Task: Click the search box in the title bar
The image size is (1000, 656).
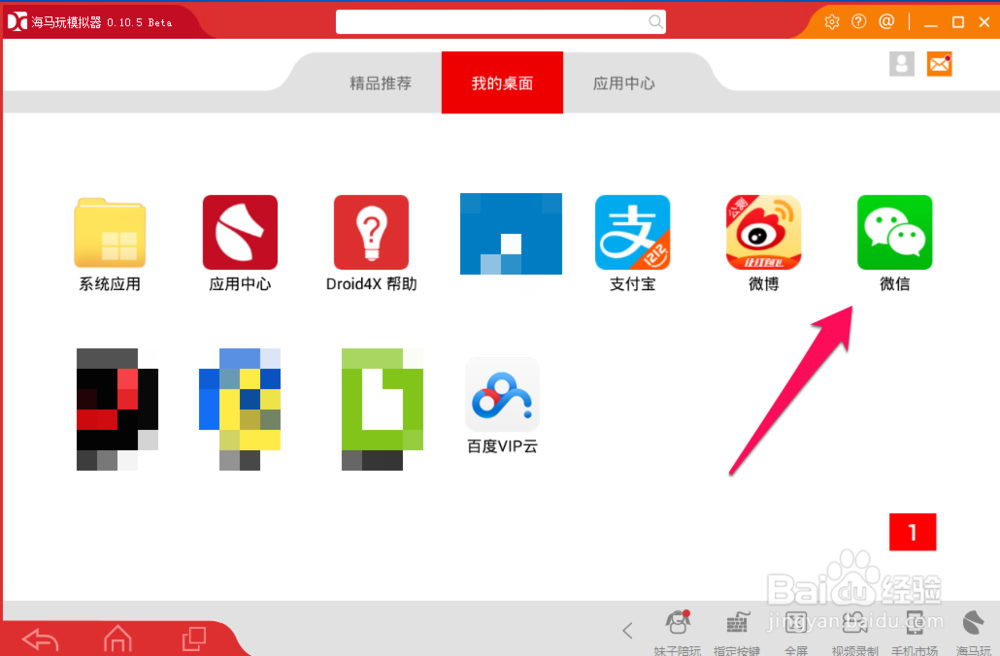Action: (x=501, y=22)
